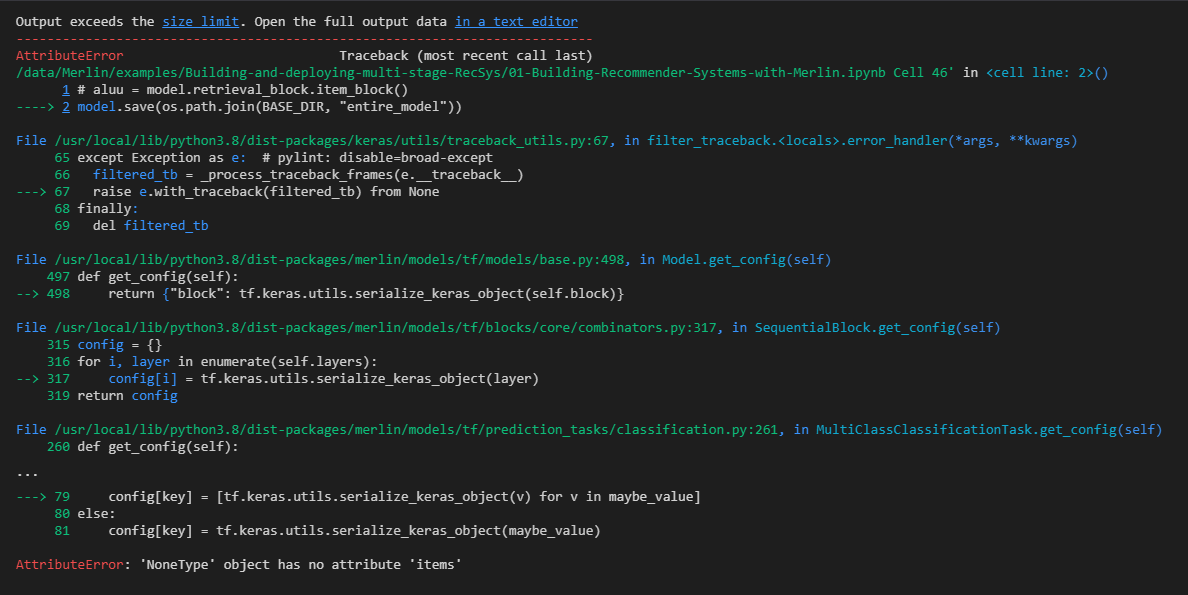Open full output in a text editor
This screenshot has width=1188, height=595.
[517, 20]
